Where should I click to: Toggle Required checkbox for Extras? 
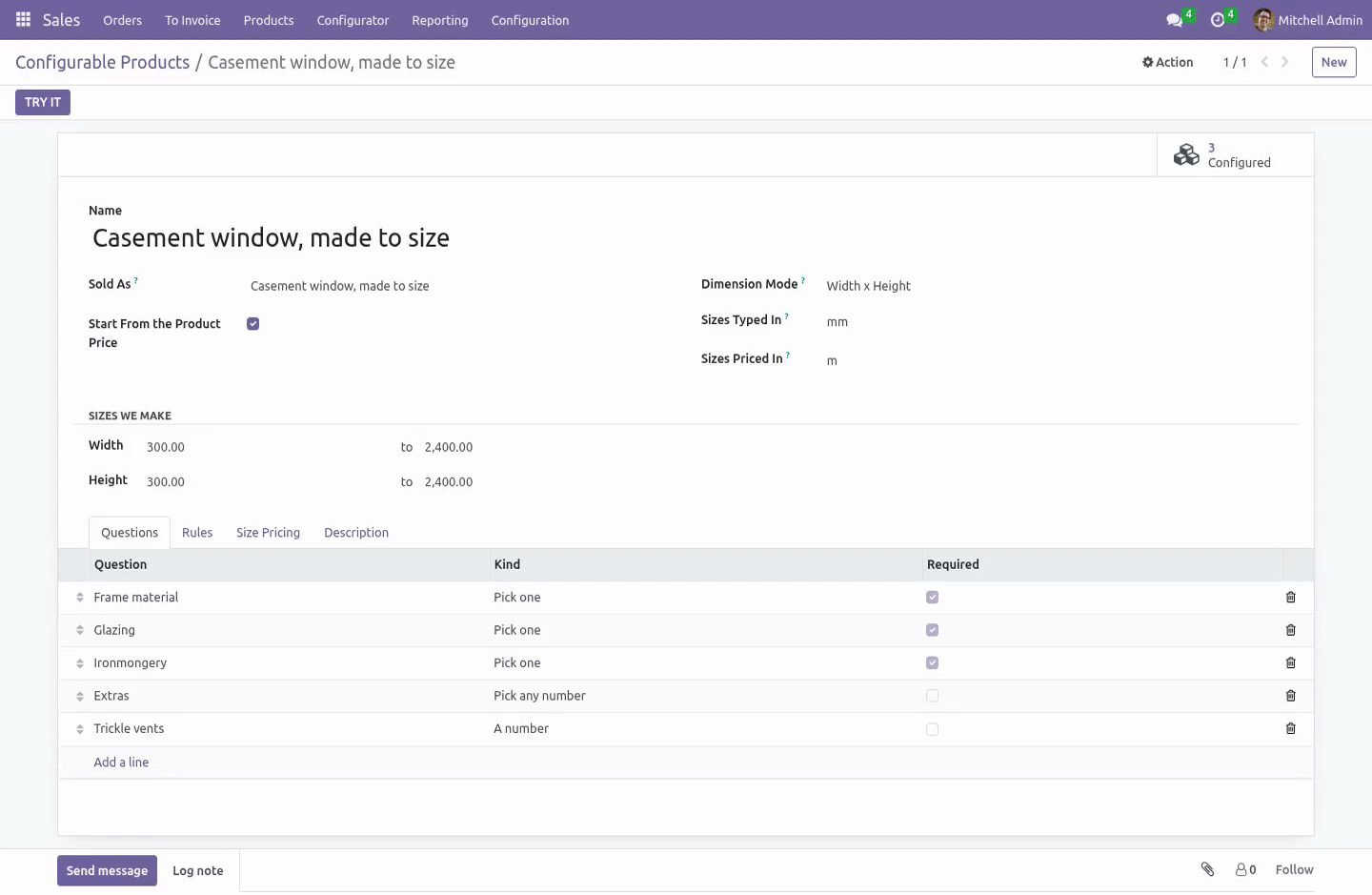point(933,696)
